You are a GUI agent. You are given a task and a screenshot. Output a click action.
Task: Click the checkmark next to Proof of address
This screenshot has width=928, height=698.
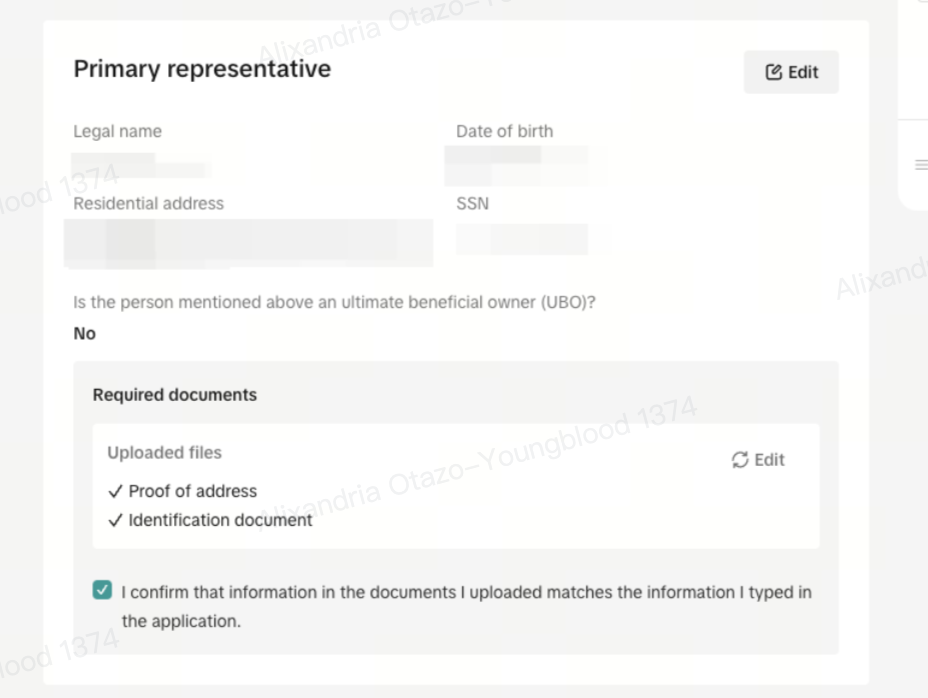[116, 491]
